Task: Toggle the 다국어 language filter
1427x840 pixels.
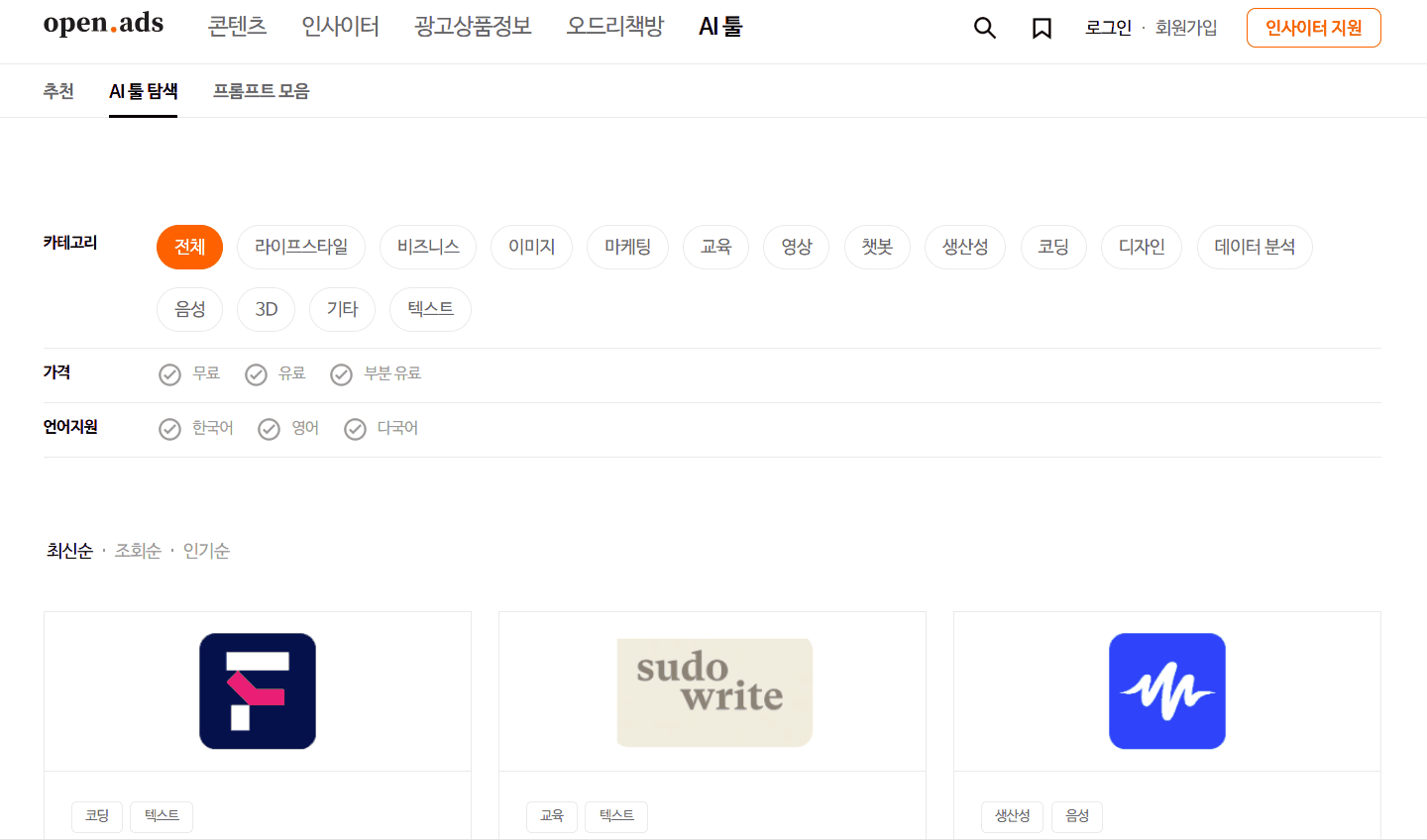Action: point(381,428)
